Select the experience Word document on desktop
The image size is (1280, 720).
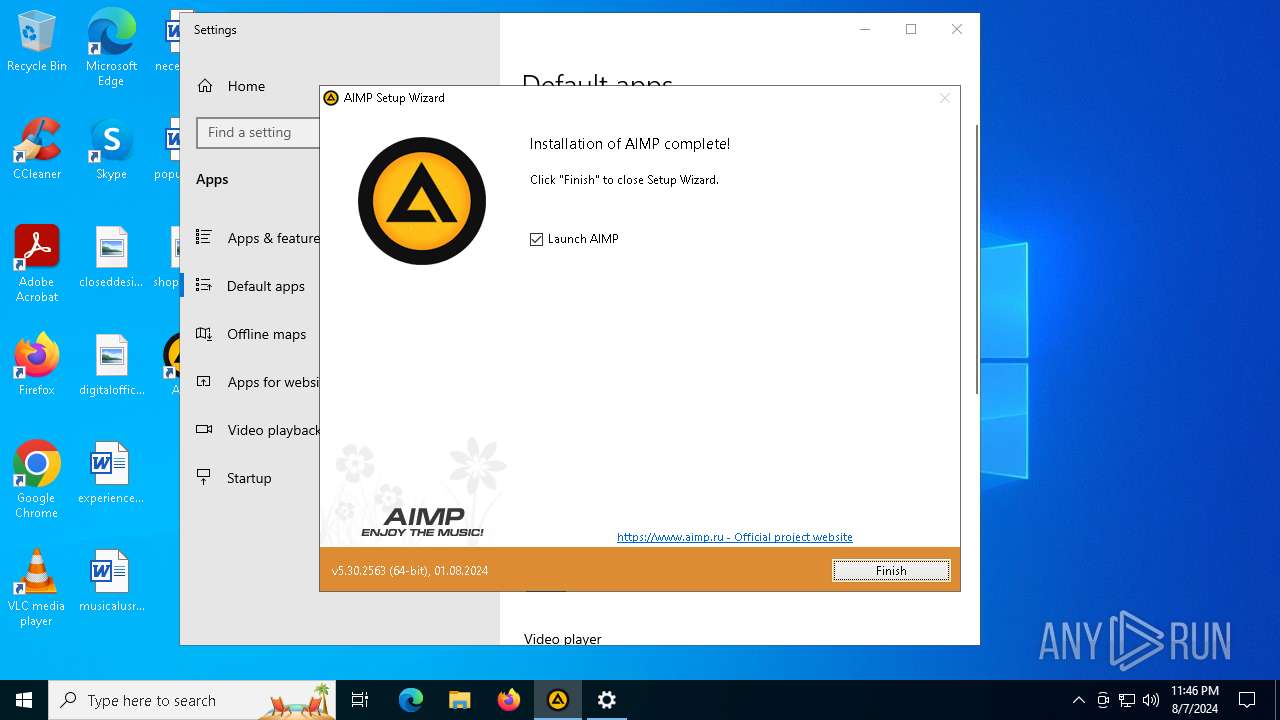point(111,473)
